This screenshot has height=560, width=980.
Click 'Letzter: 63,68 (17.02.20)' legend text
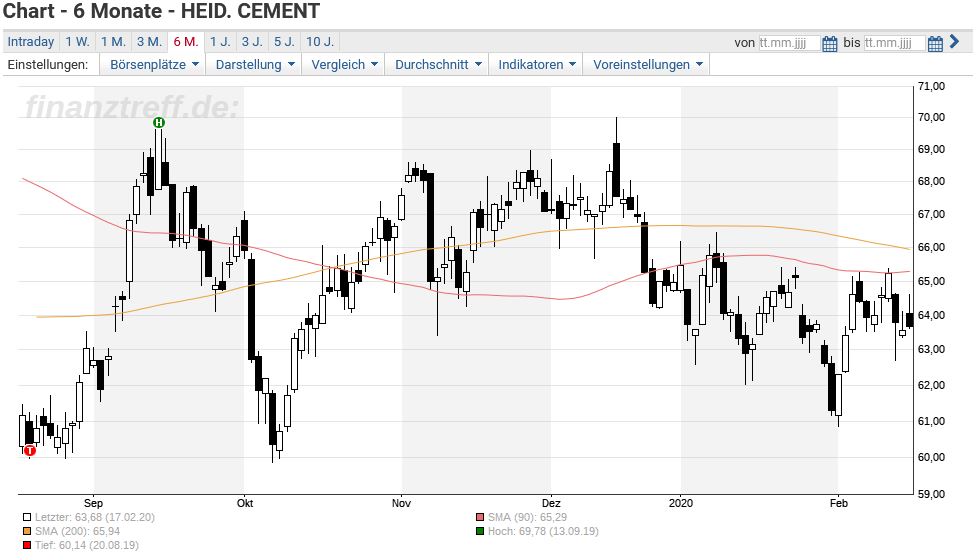tap(94, 518)
